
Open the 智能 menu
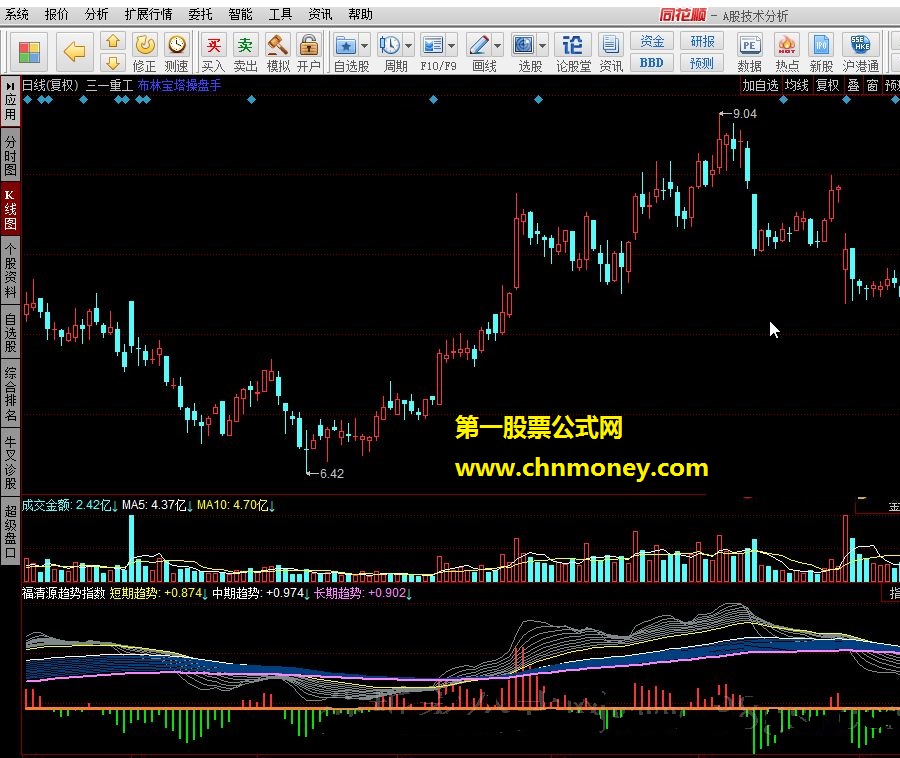tap(240, 14)
